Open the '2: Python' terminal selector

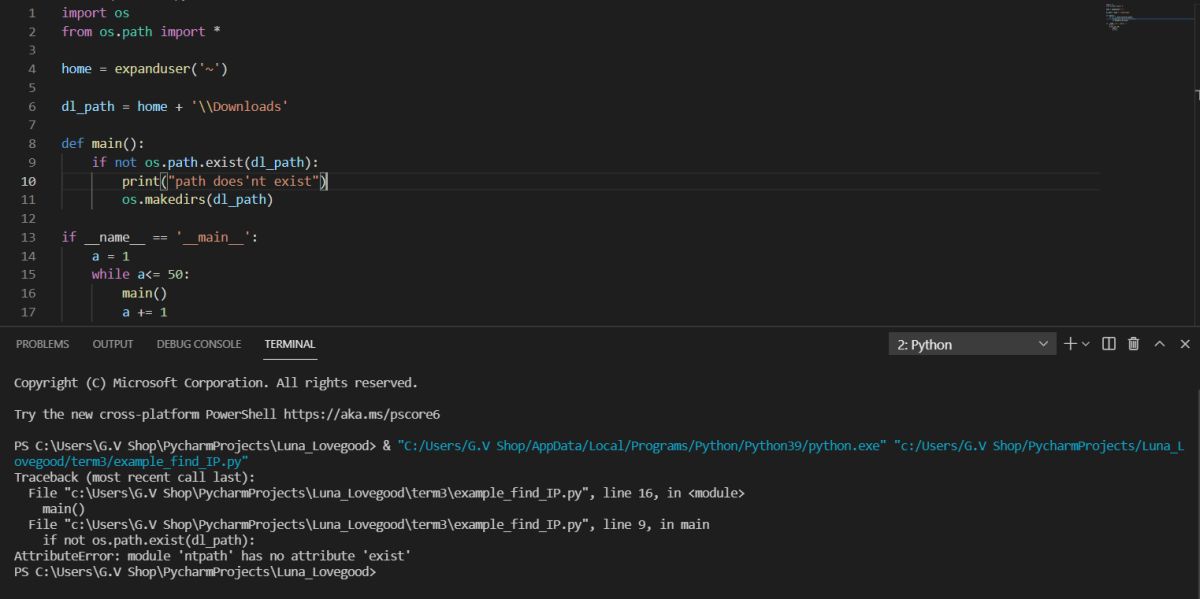point(972,344)
